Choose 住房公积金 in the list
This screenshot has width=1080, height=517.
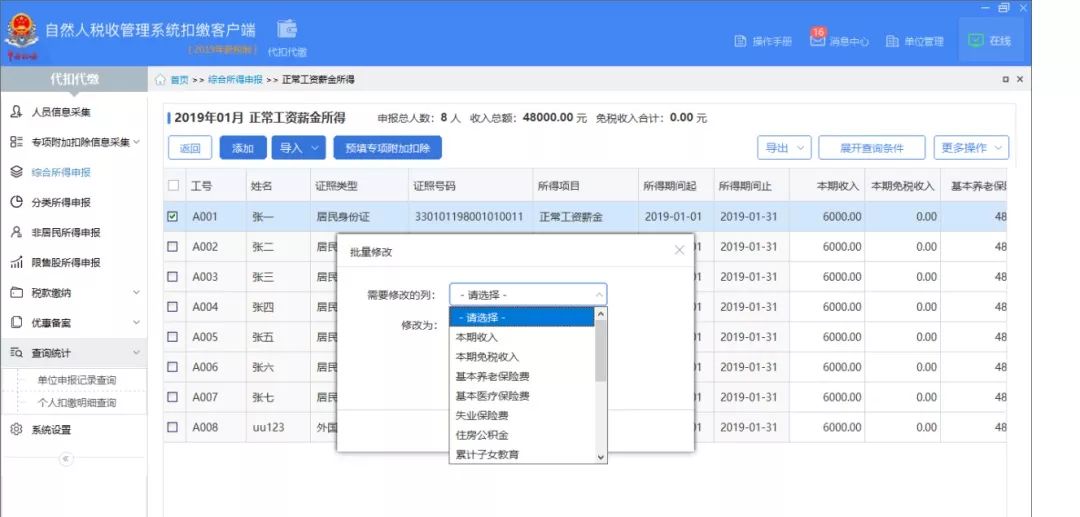[482, 435]
